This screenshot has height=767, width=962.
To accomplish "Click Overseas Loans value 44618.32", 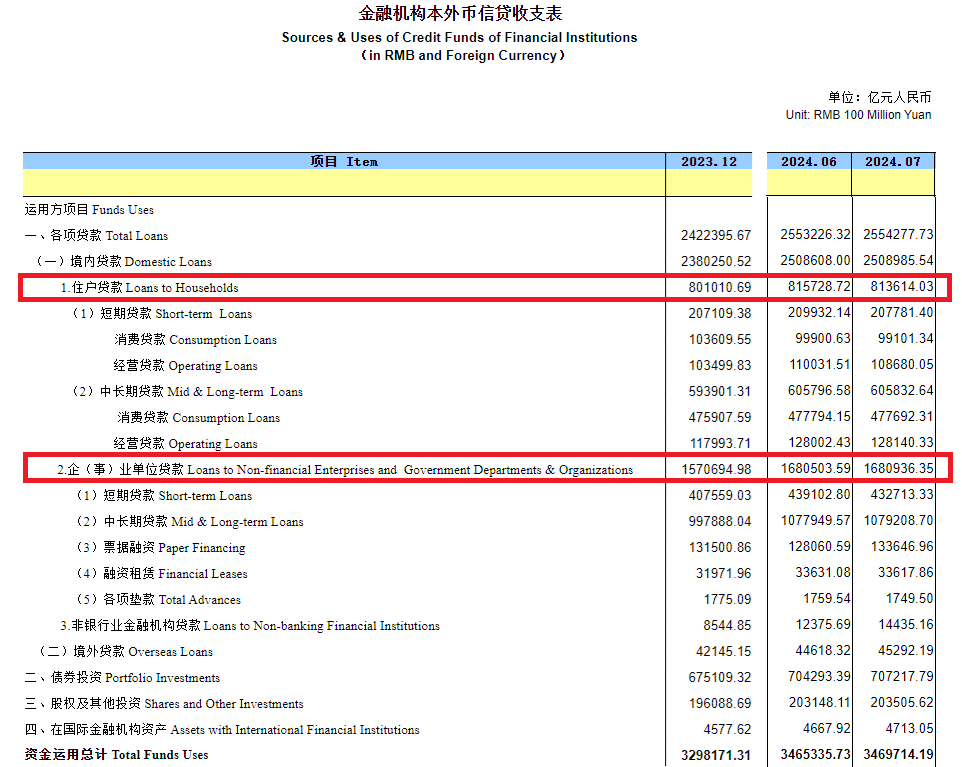I will 823,650.
